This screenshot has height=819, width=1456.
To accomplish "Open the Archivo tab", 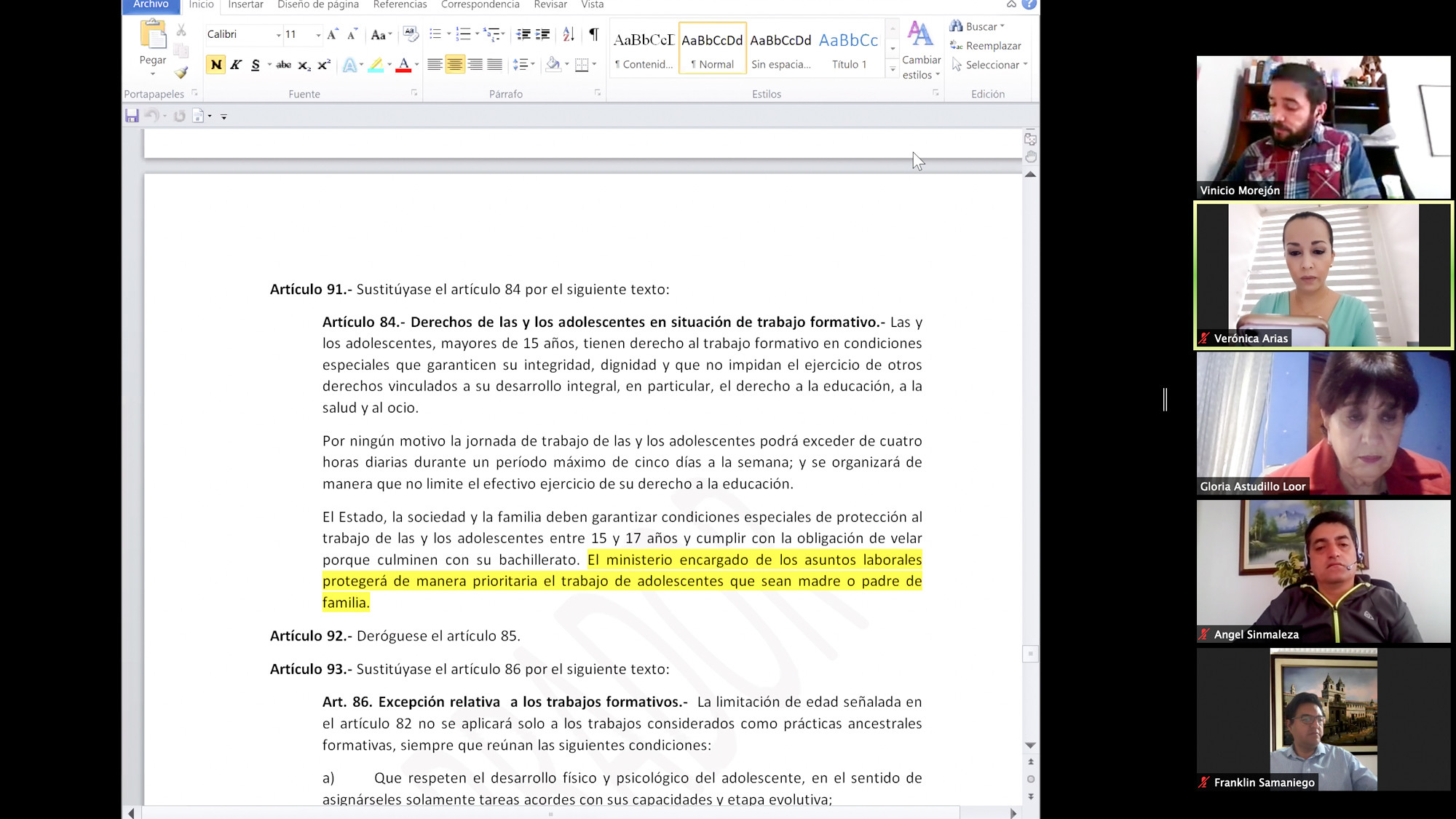I will point(151,5).
